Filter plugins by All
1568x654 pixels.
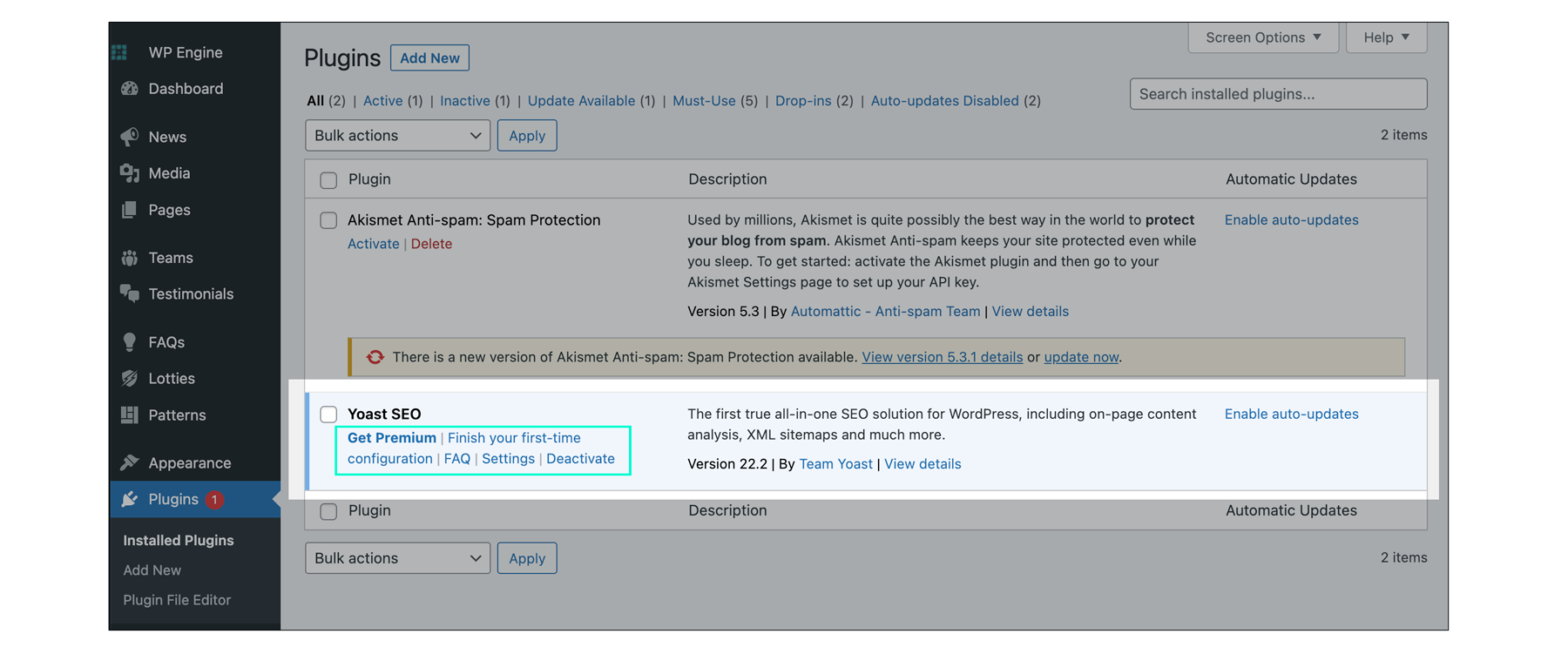[315, 101]
